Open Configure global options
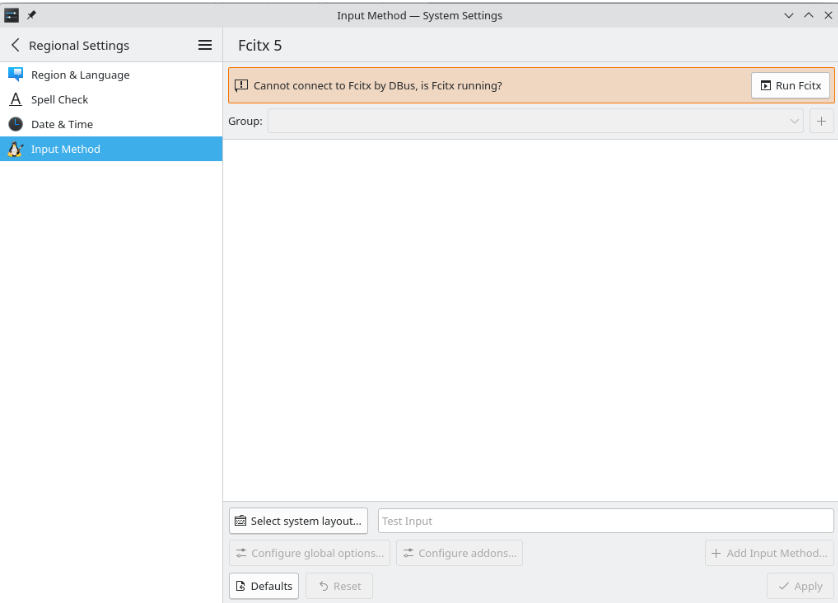The image size is (838, 603). [309, 553]
